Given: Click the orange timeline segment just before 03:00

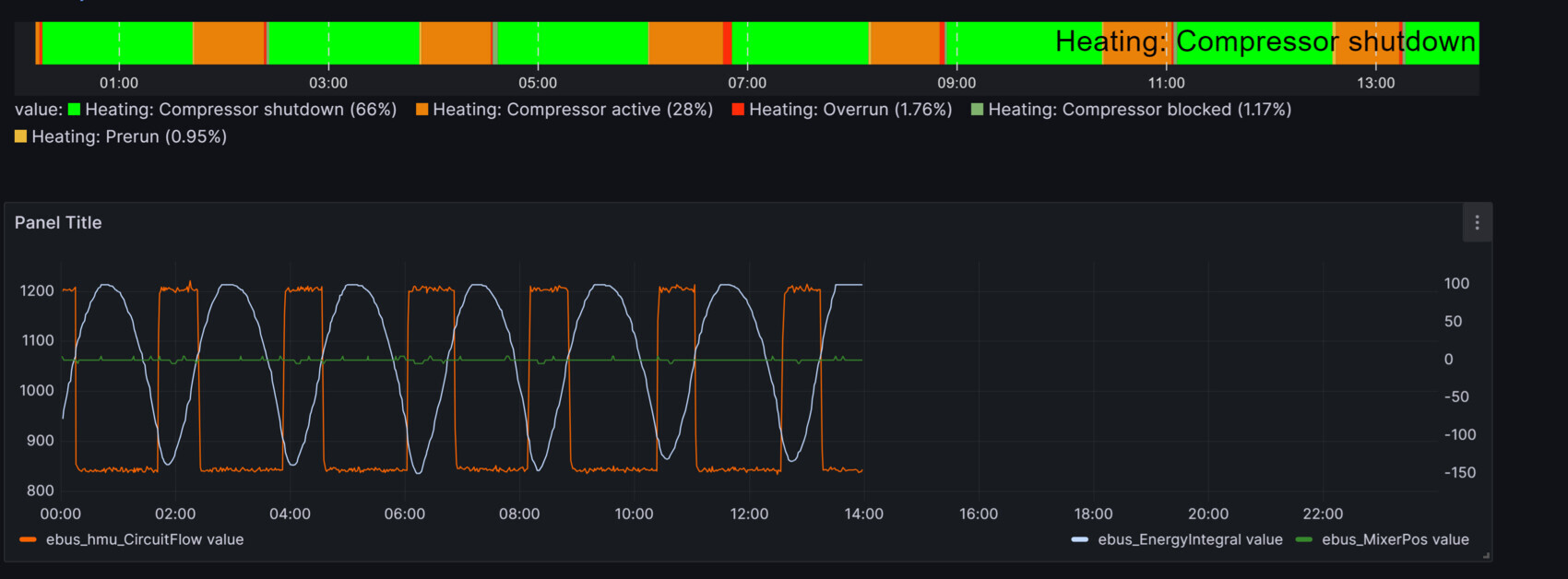Looking at the screenshot, I should pyautogui.click(x=229, y=43).
